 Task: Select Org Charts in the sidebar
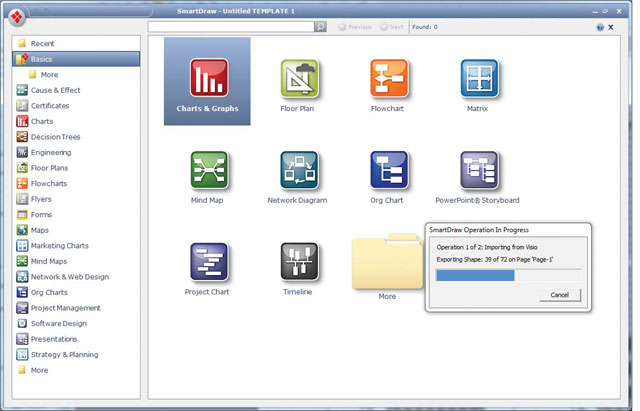coord(76,292)
